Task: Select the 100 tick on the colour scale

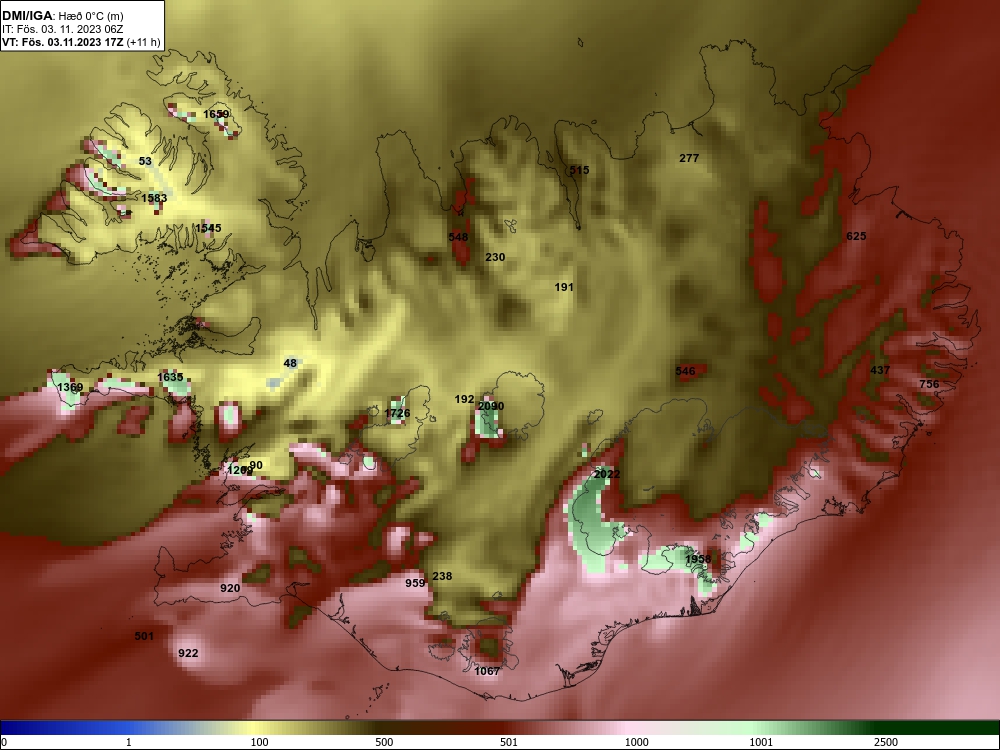Action: tap(260, 742)
